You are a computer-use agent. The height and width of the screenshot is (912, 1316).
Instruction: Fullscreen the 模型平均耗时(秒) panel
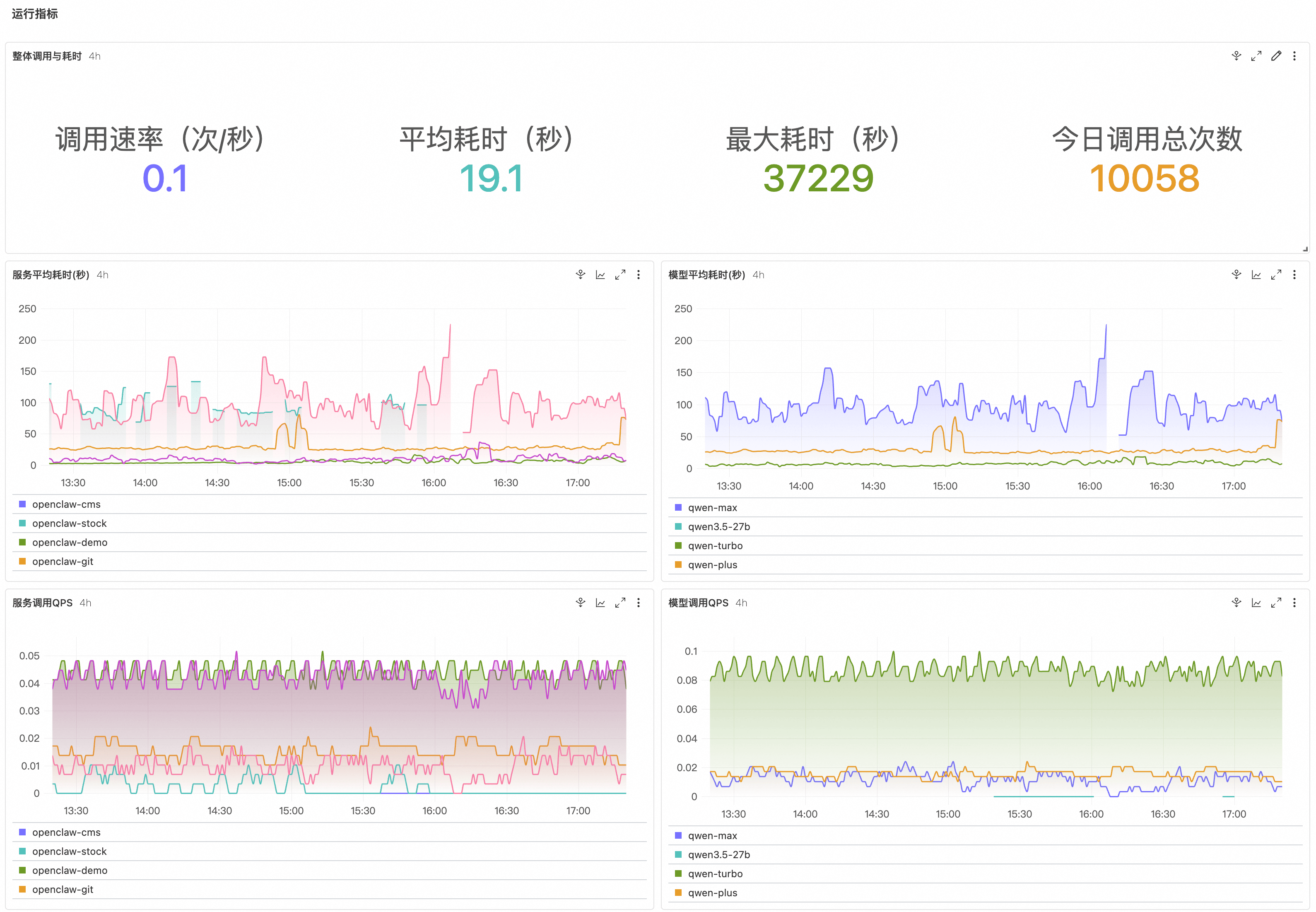[1275, 275]
